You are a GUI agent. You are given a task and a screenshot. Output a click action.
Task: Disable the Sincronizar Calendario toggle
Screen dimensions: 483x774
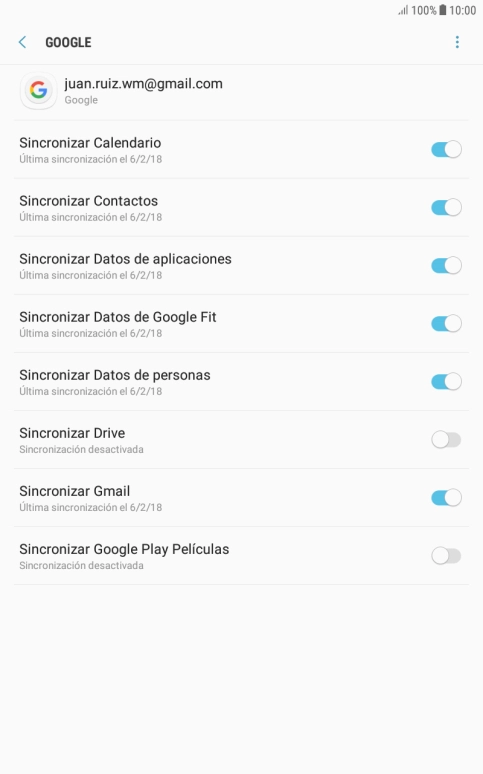pos(446,149)
